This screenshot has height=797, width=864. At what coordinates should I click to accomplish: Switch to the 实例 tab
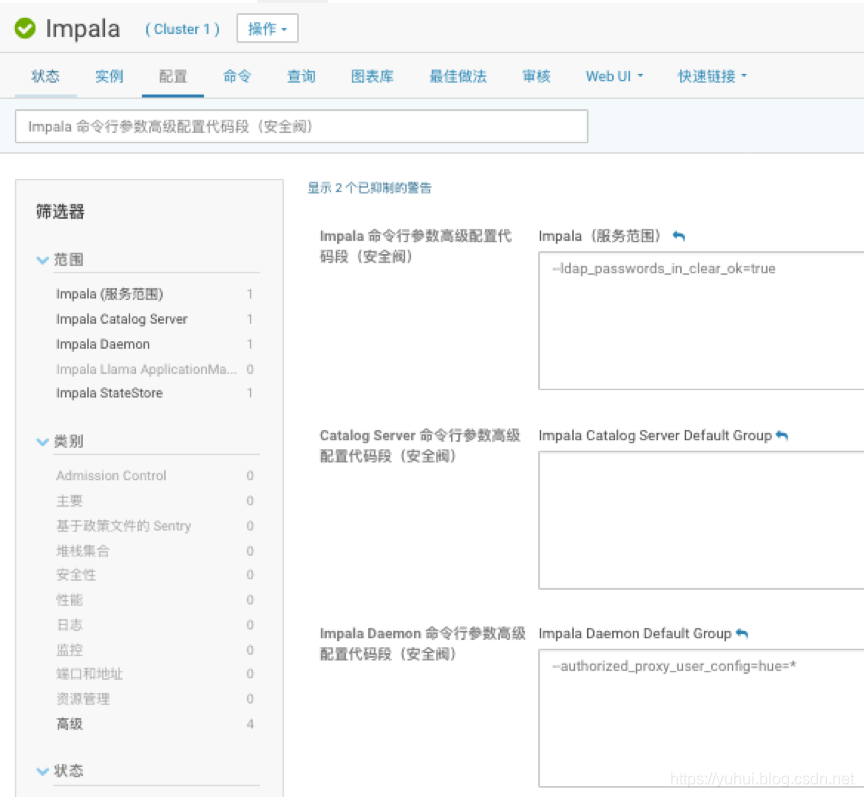(x=109, y=76)
